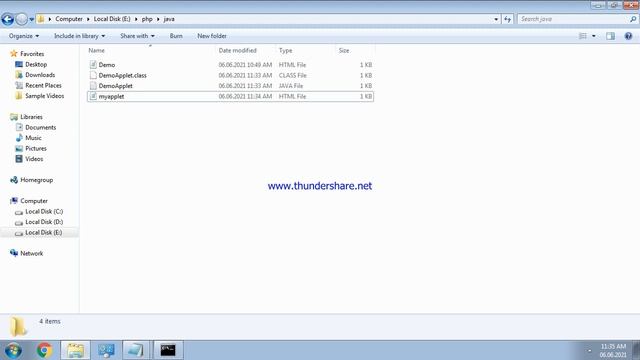The height and width of the screenshot is (360, 640).
Task: Open the Command Prompt taskbar window
Action: 168,350
